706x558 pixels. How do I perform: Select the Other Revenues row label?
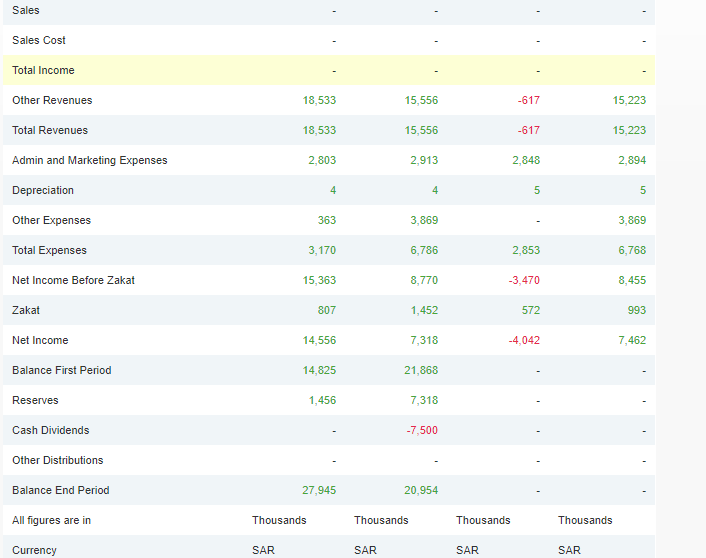(x=52, y=100)
